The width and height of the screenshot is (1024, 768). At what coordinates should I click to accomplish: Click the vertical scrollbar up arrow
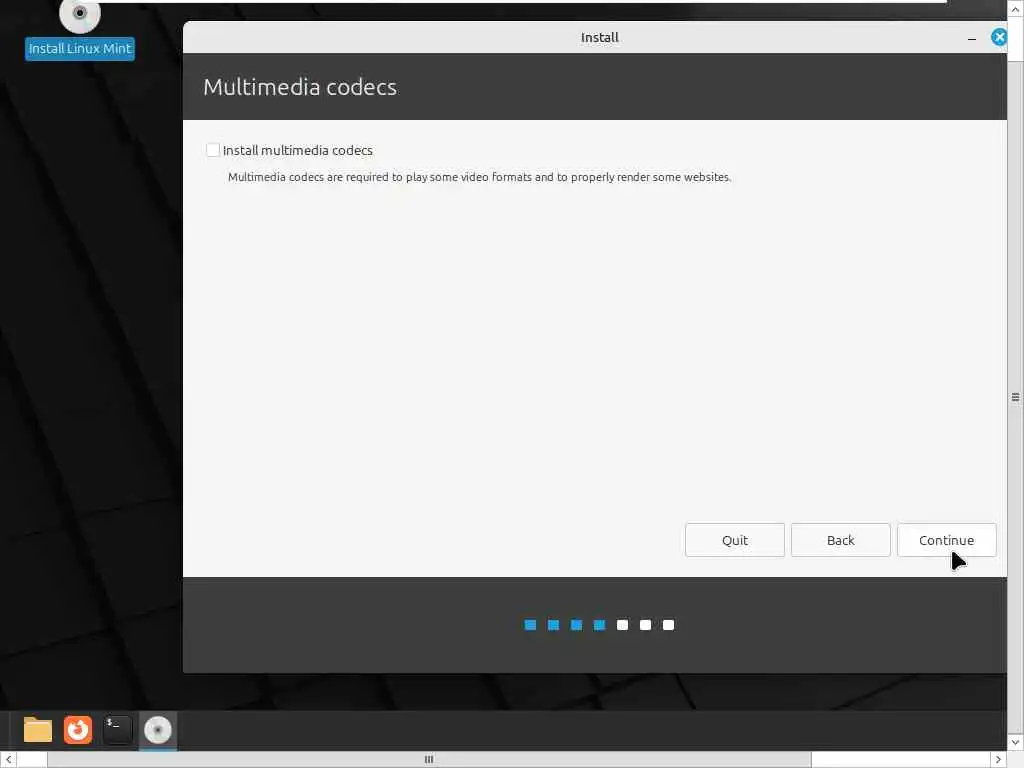point(1016,8)
